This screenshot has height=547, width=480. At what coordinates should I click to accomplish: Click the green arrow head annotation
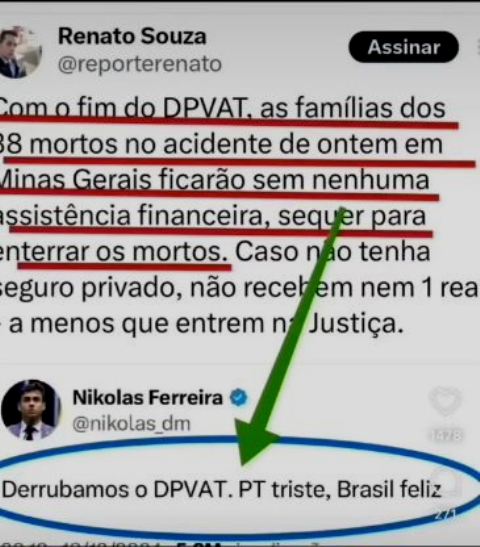coord(254,441)
